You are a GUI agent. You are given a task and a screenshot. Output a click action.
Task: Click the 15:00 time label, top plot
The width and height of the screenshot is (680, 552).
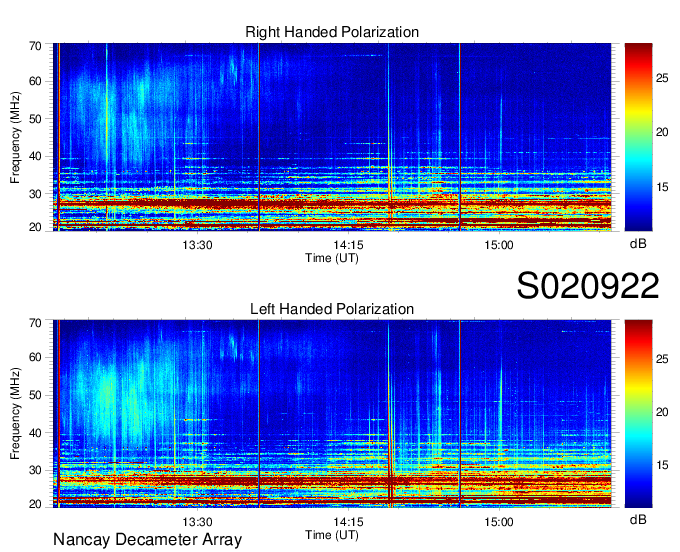click(x=499, y=245)
